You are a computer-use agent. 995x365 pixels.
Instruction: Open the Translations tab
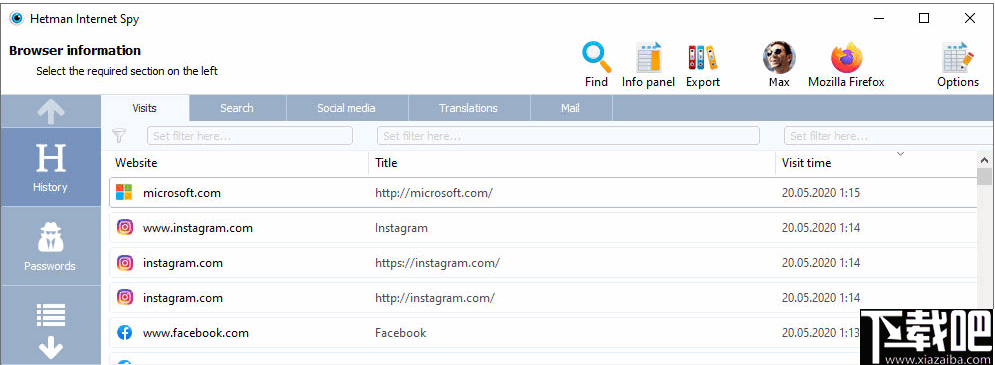468,108
